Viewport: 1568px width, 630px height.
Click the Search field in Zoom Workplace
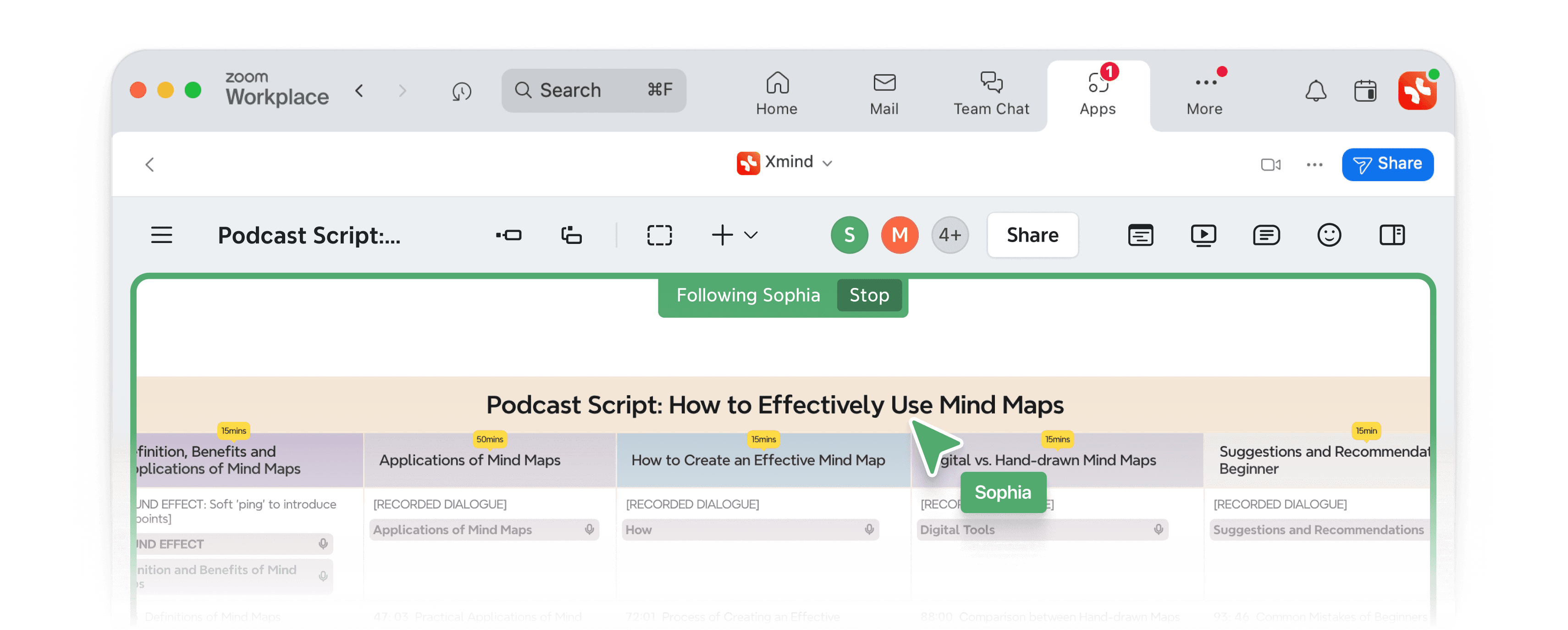click(593, 90)
